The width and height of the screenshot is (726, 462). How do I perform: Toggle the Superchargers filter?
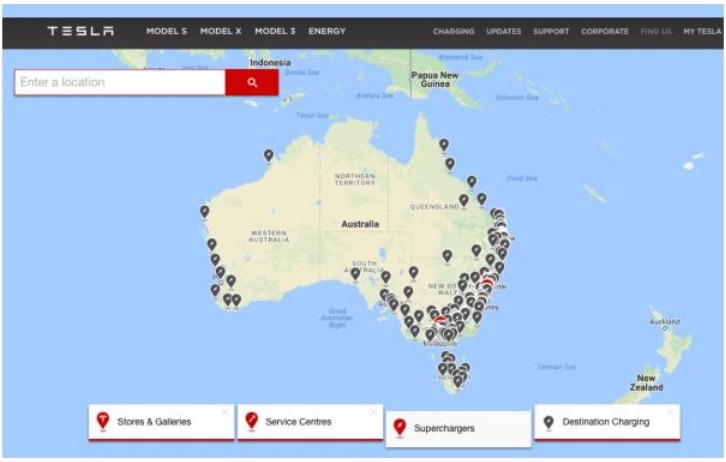coord(458,429)
